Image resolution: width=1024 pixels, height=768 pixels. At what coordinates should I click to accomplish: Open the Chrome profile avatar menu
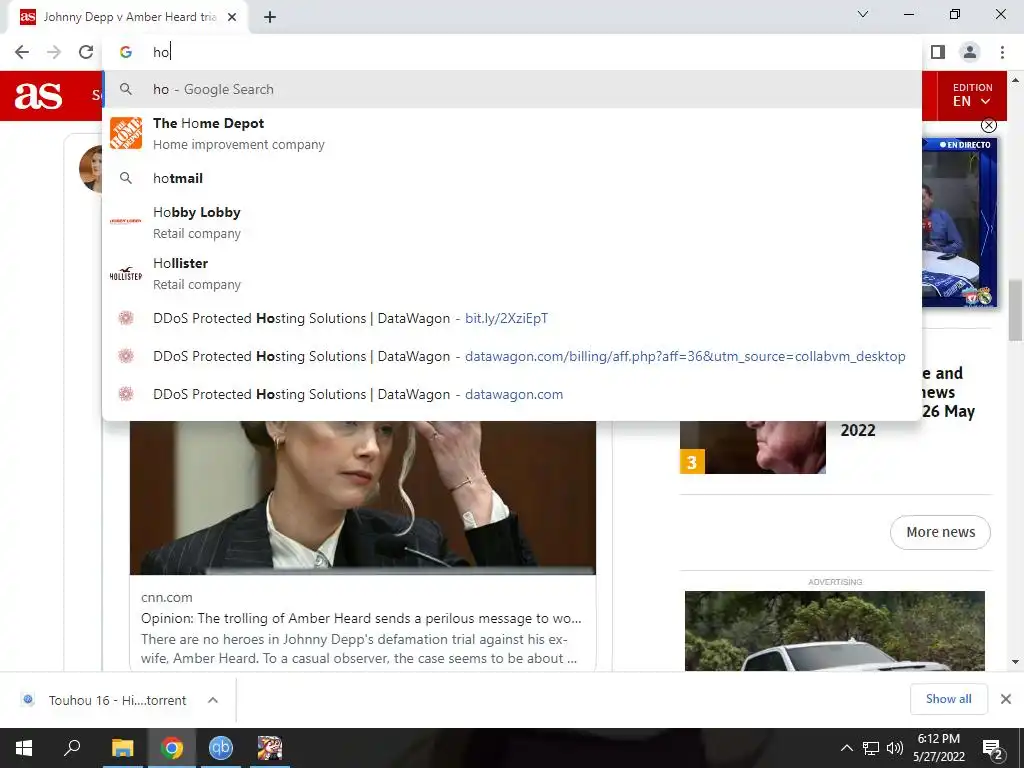click(x=970, y=52)
